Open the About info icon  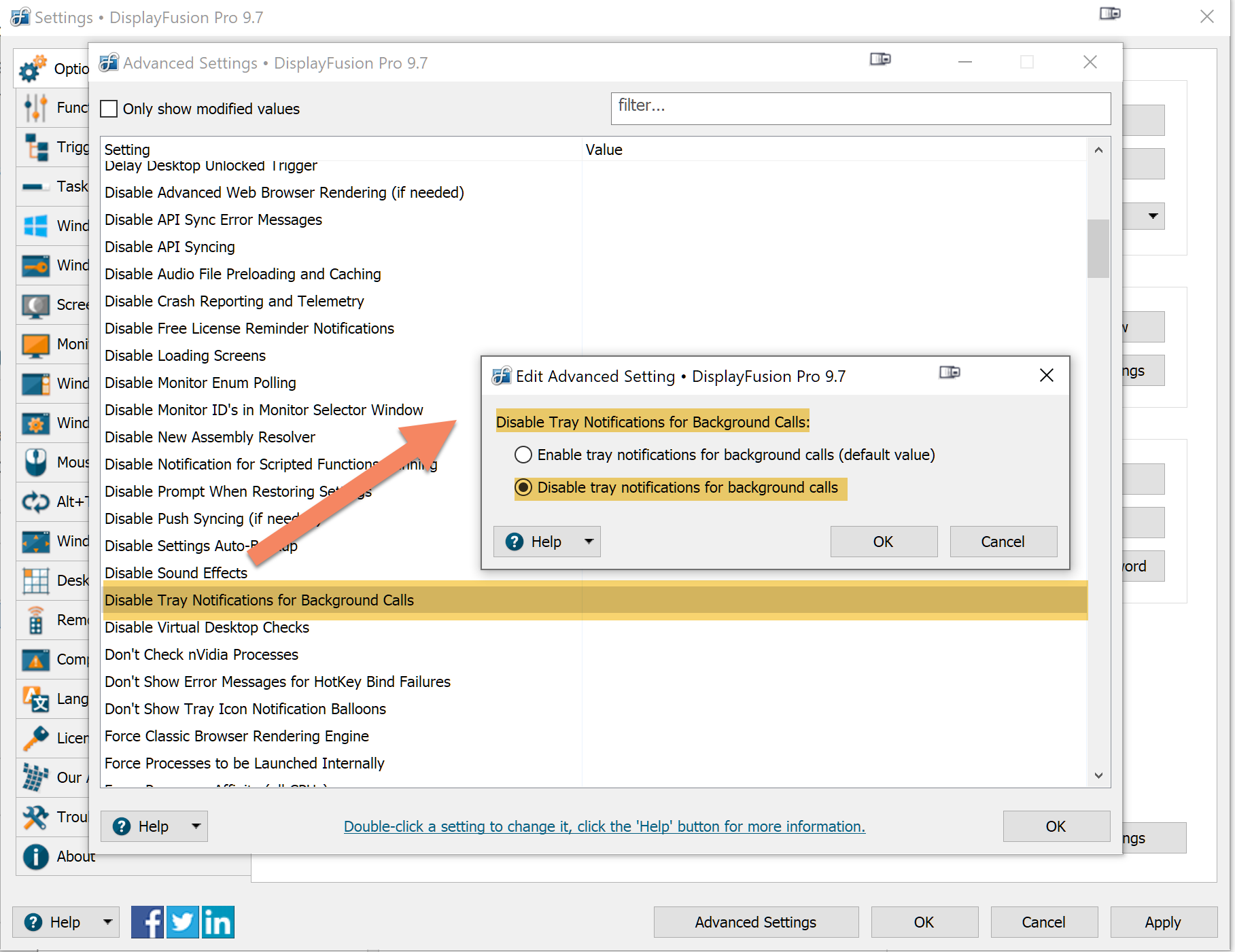point(35,856)
